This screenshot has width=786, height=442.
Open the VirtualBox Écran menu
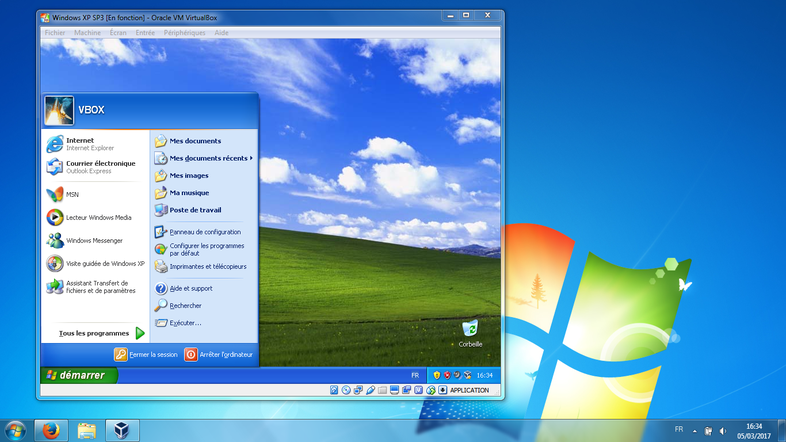point(118,33)
